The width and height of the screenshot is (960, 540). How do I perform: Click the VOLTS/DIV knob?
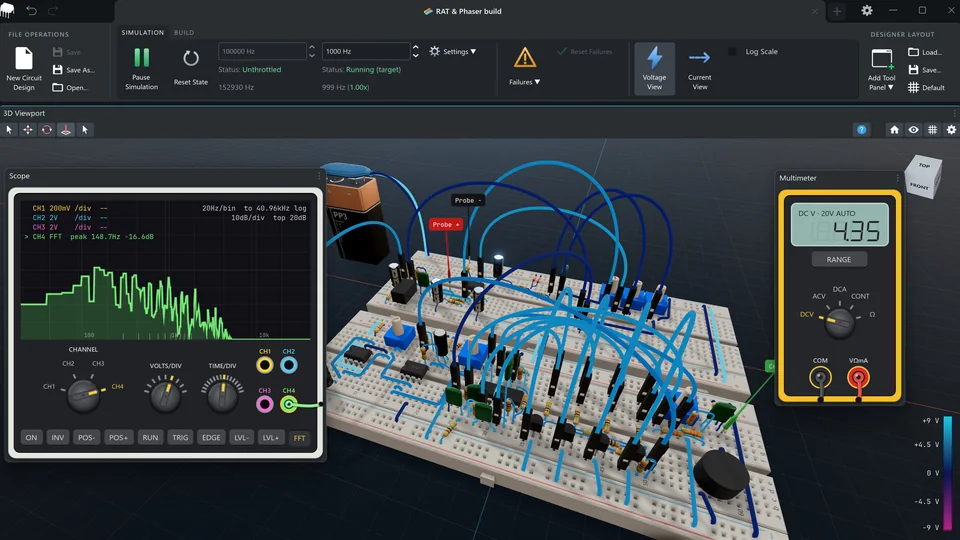[x=165, y=396]
